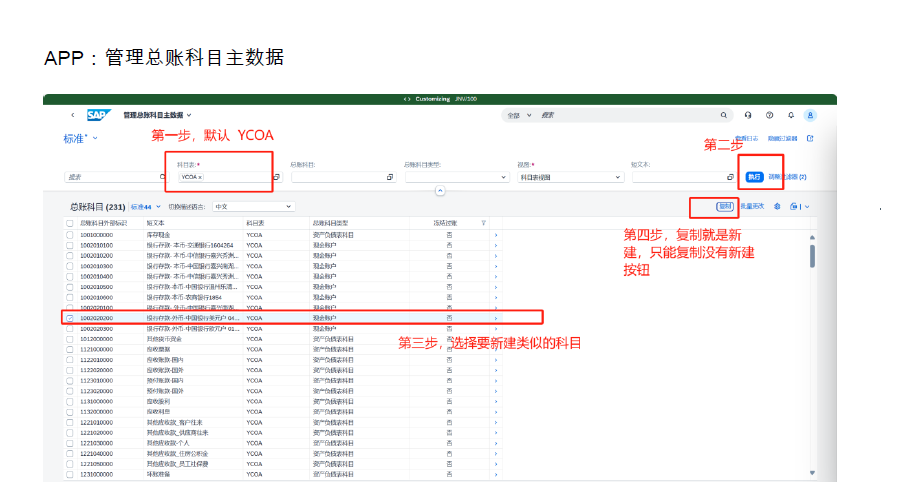Click the 执行 button
The image size is (914, 482).
click(x=754, y=177)
